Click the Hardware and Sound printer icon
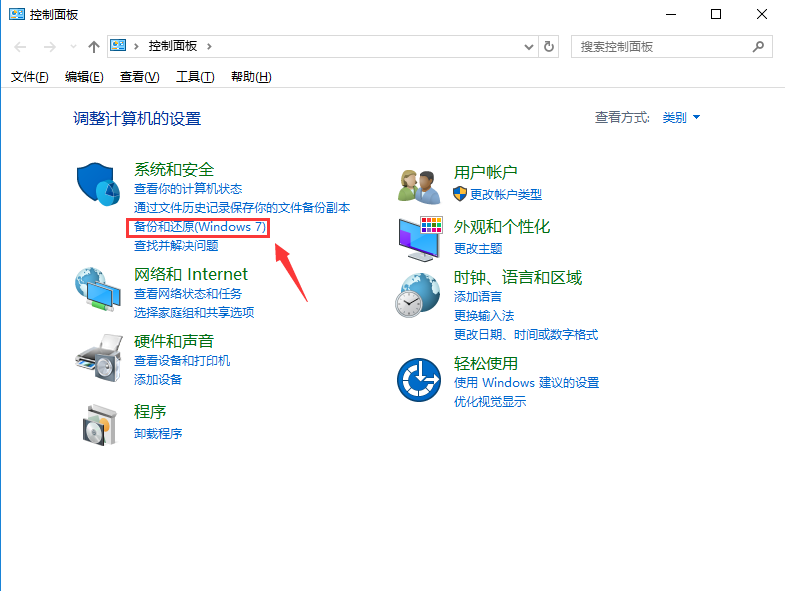 (x=98, y=354)
